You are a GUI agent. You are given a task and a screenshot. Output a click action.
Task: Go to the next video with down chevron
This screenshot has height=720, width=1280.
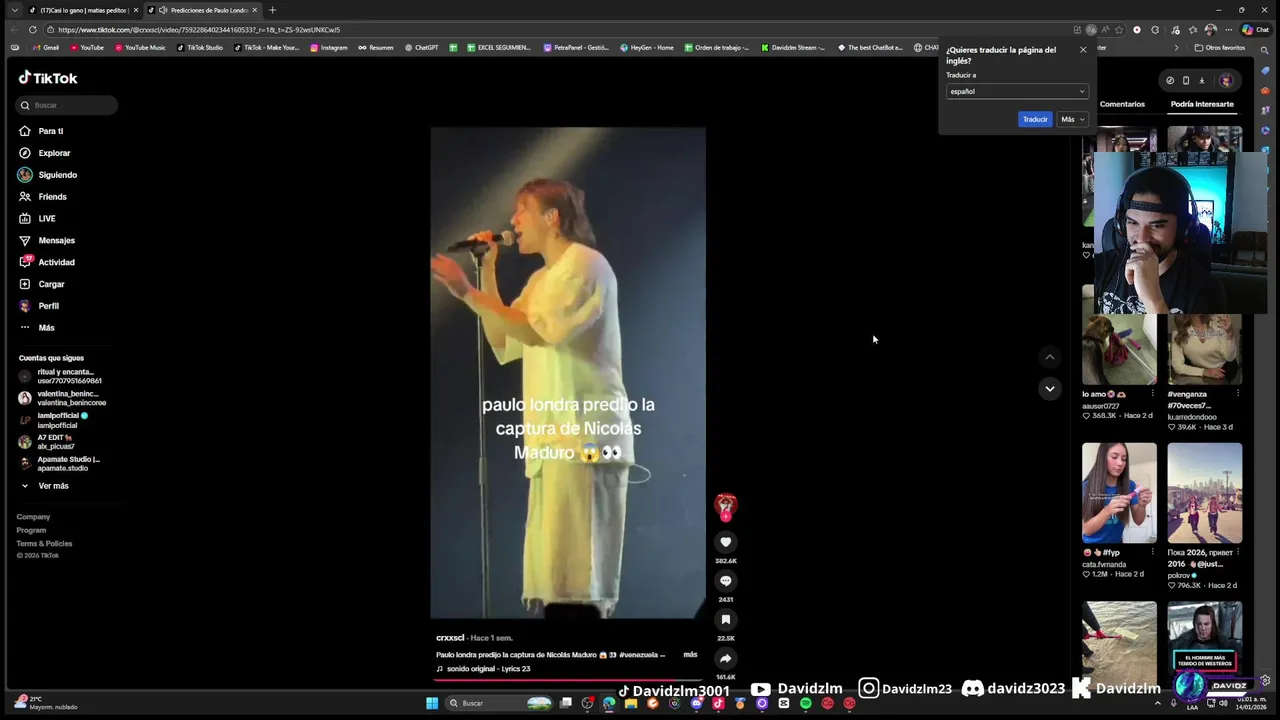coord(1049,388)
